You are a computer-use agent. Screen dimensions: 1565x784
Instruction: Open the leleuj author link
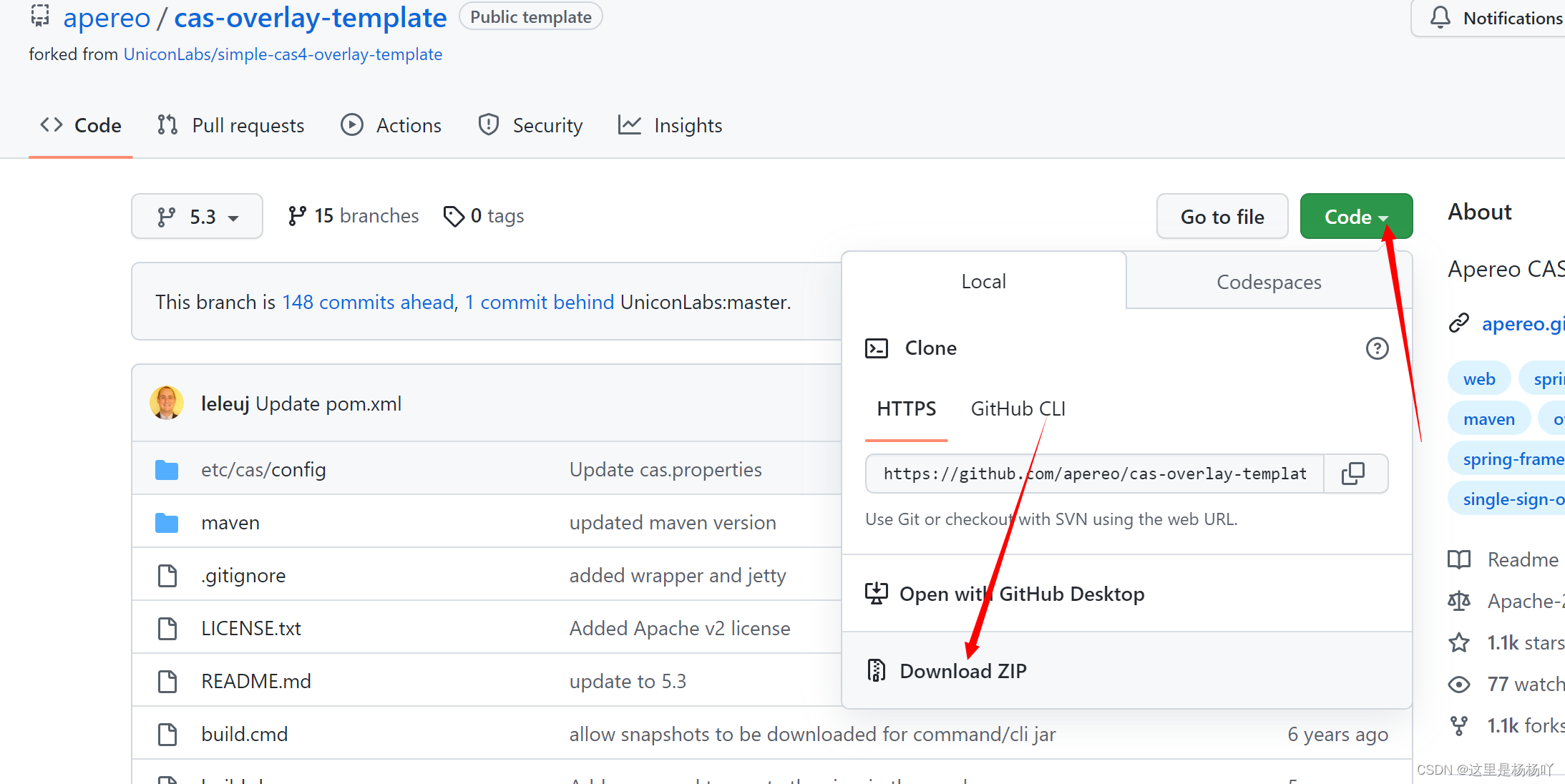(225, 403)
